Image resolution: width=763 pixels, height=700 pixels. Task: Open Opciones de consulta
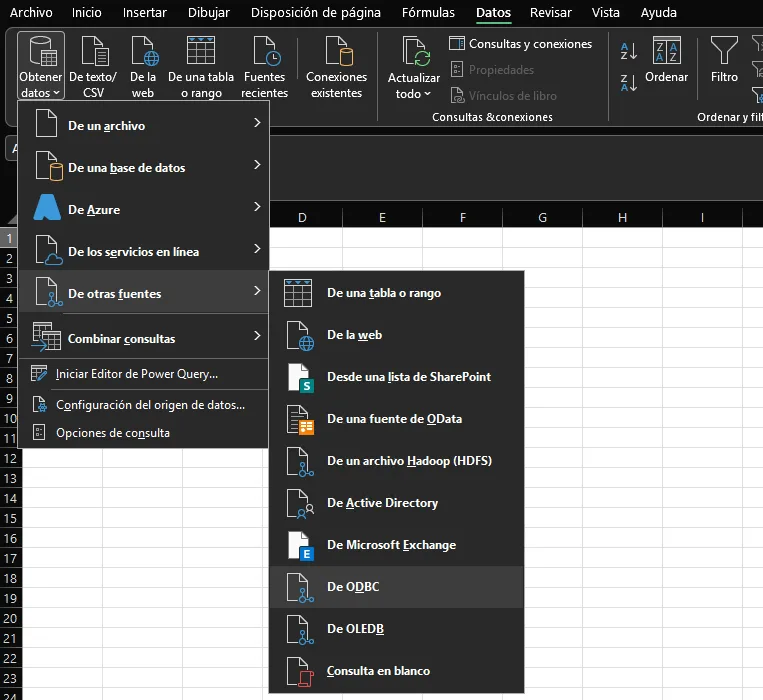[144, 432]
